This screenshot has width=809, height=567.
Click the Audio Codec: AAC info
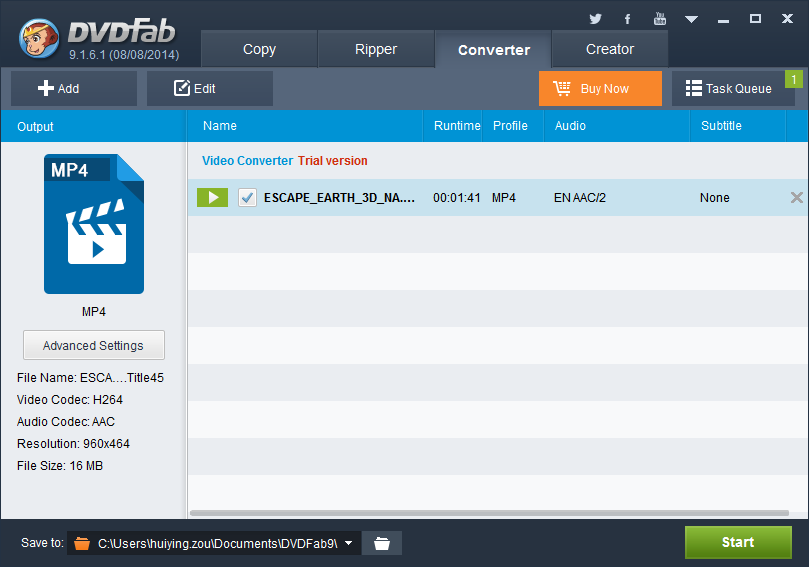pos(66,422)
